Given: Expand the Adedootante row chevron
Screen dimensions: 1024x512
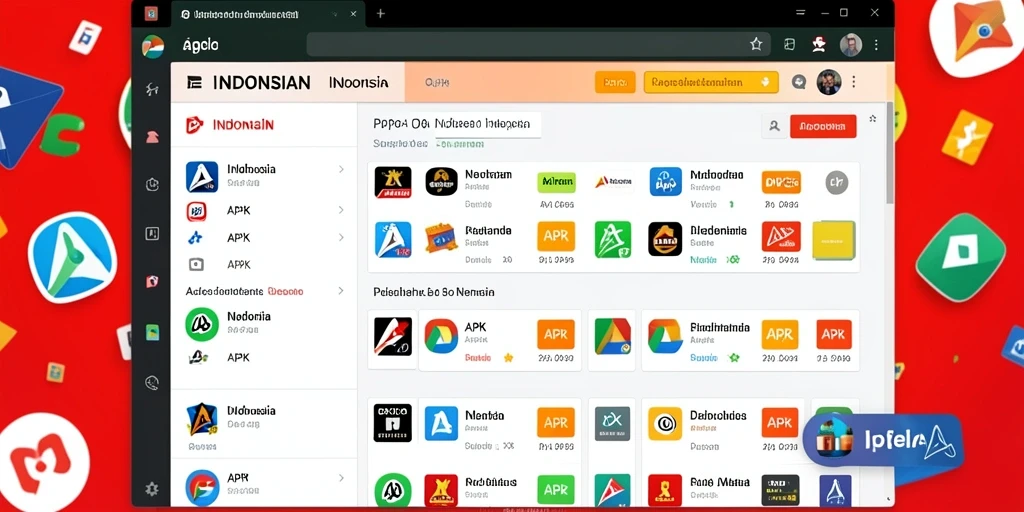Looking at the screenshot, I should click(341, 291).
